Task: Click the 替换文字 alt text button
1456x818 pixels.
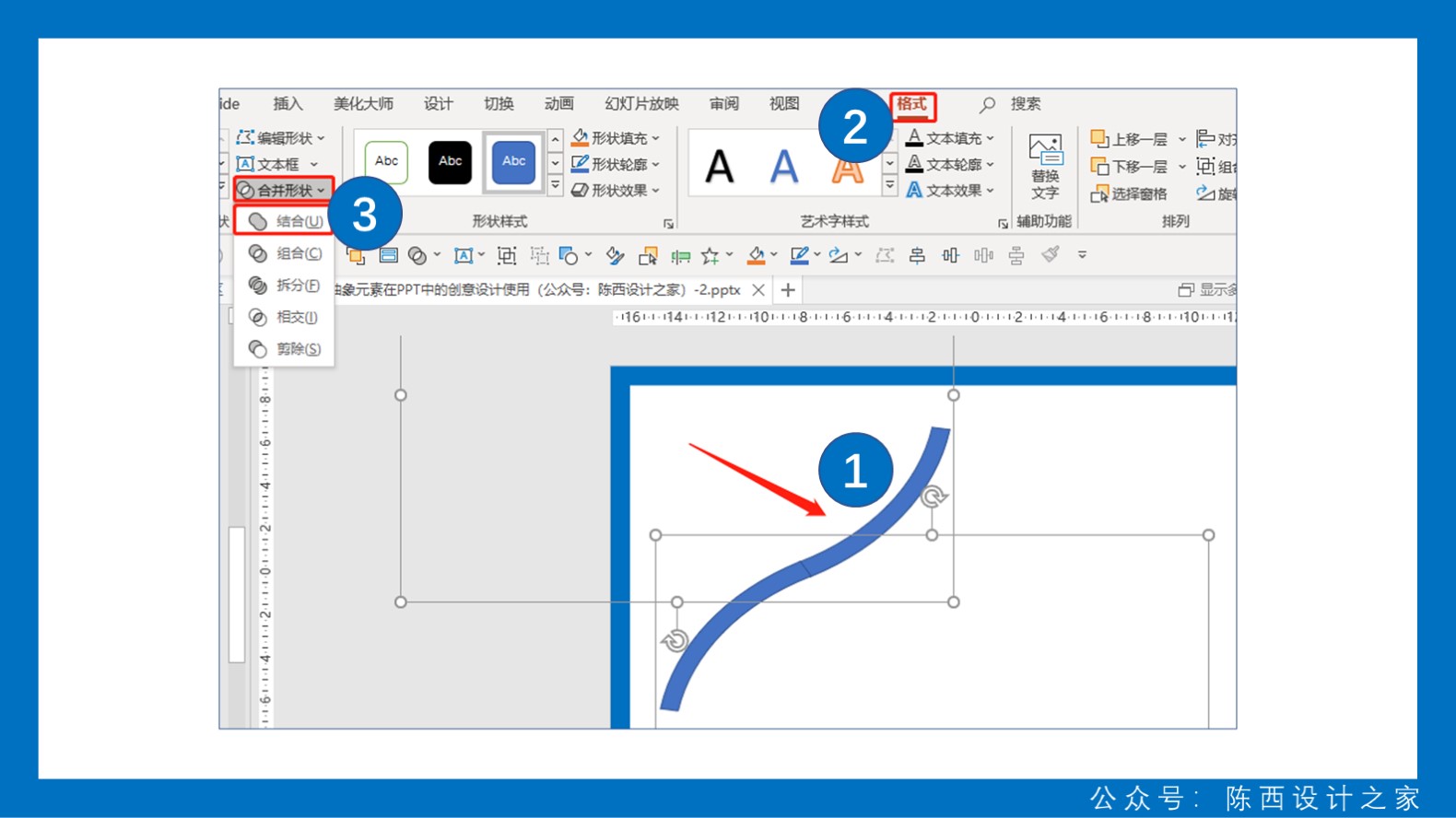Action: [x=1045, y=167]
